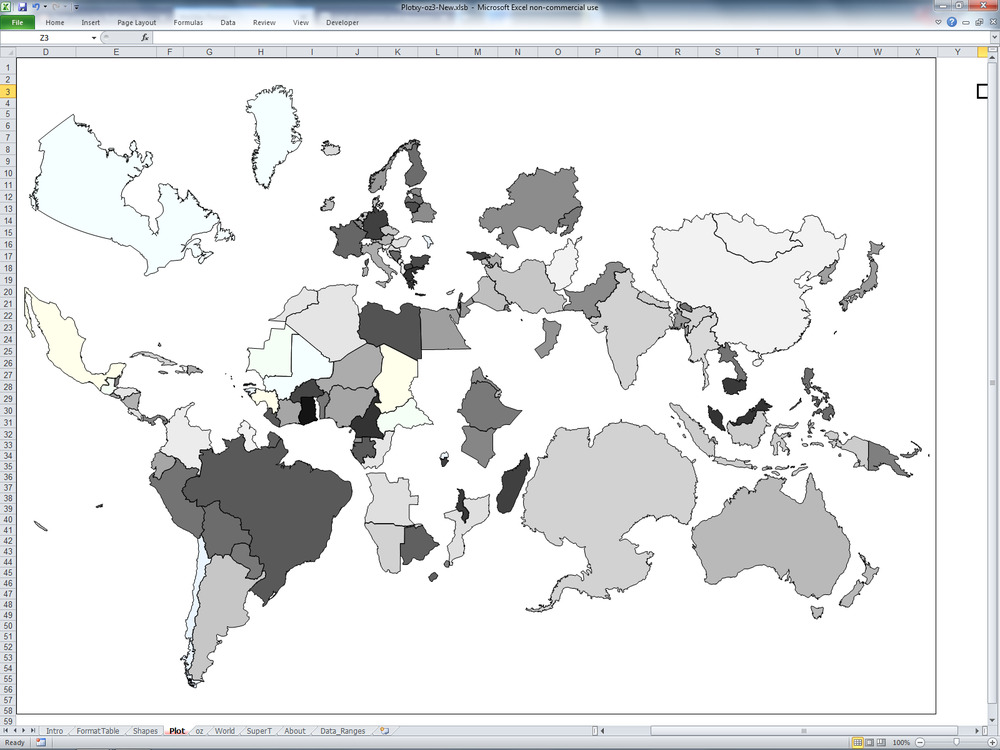Click the Insert Function fx icon
1000x750 pixels.
145,38
